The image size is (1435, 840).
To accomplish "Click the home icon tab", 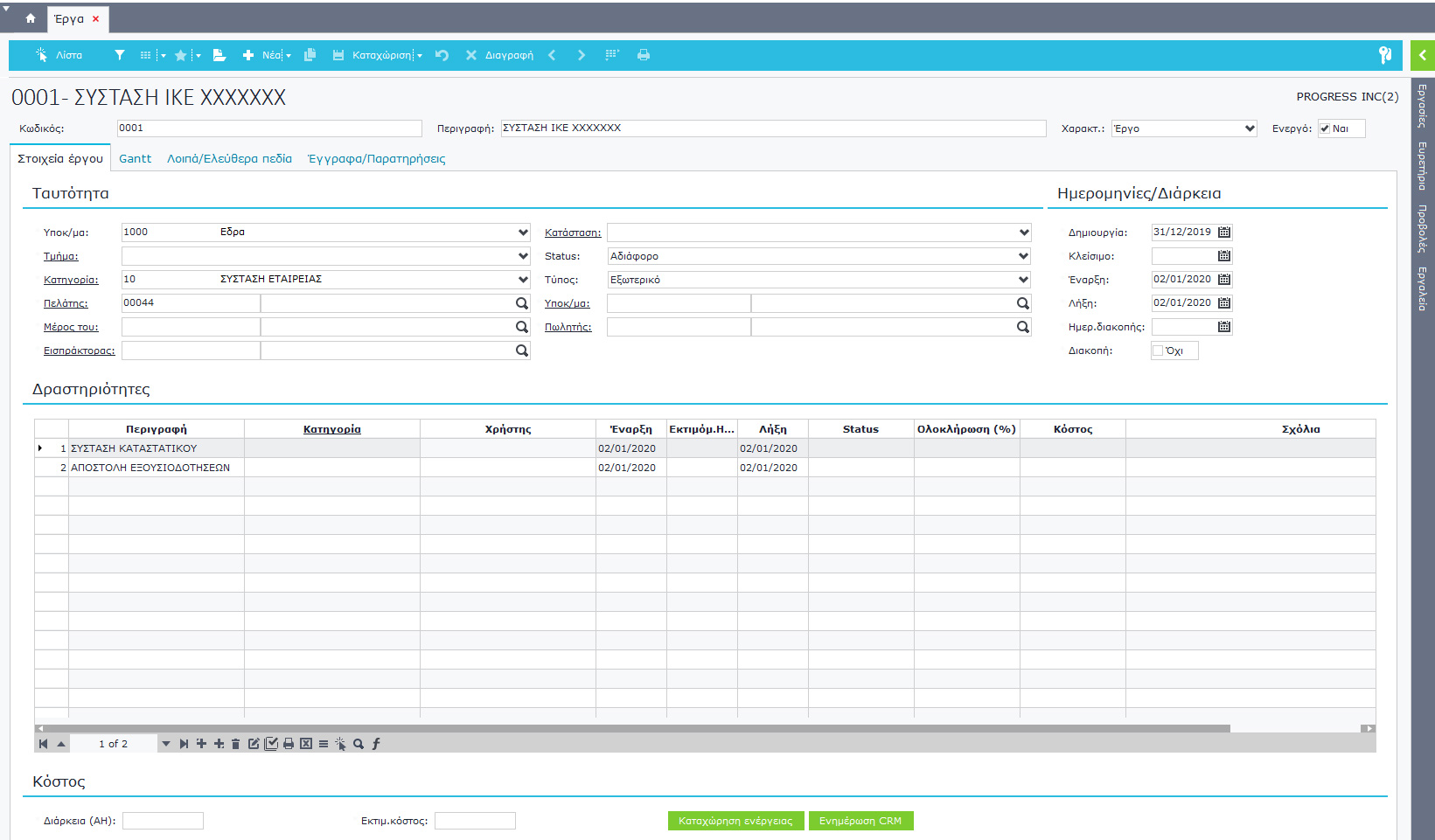I will point(31,18).
